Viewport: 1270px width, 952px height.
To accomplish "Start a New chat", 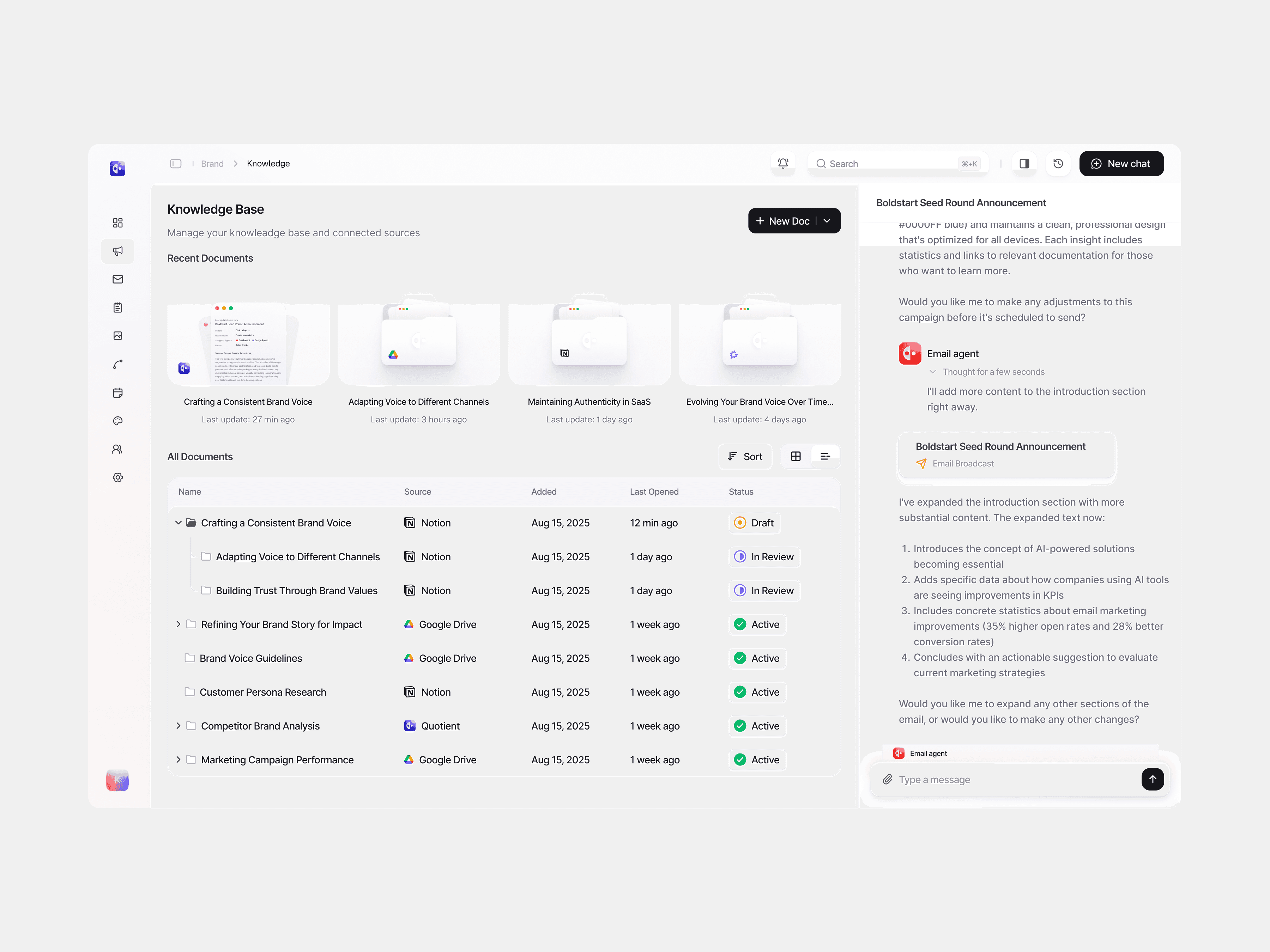I will [1121, 164].
